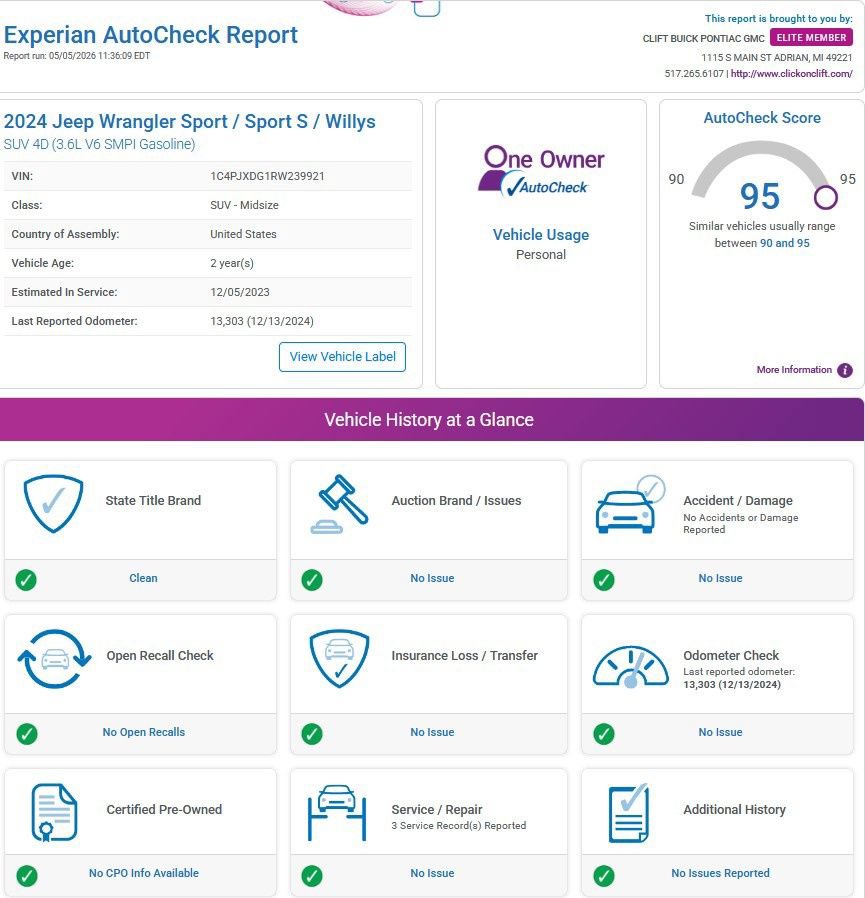865x898 pixels.
Task: Click the Odometer Check gauge icon
Action: coord(631,667)
